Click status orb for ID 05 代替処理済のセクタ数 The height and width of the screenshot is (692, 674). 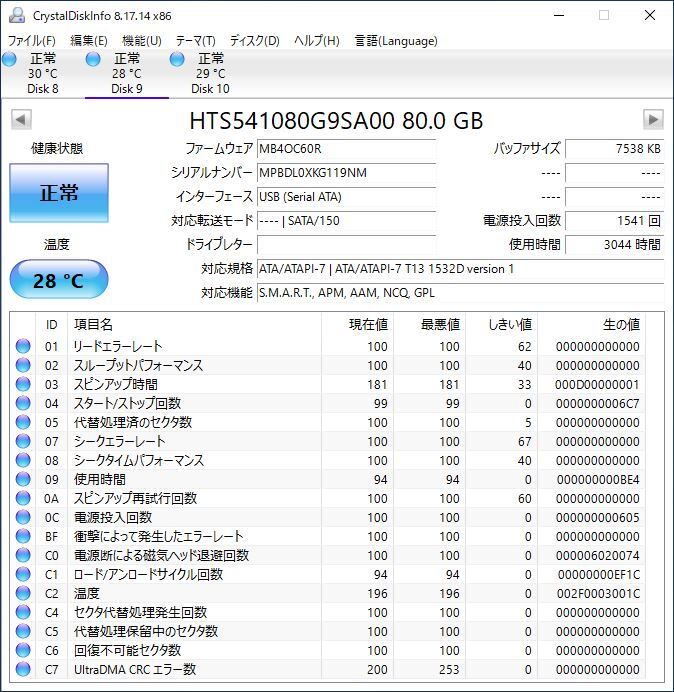click(x=23, y=422)
